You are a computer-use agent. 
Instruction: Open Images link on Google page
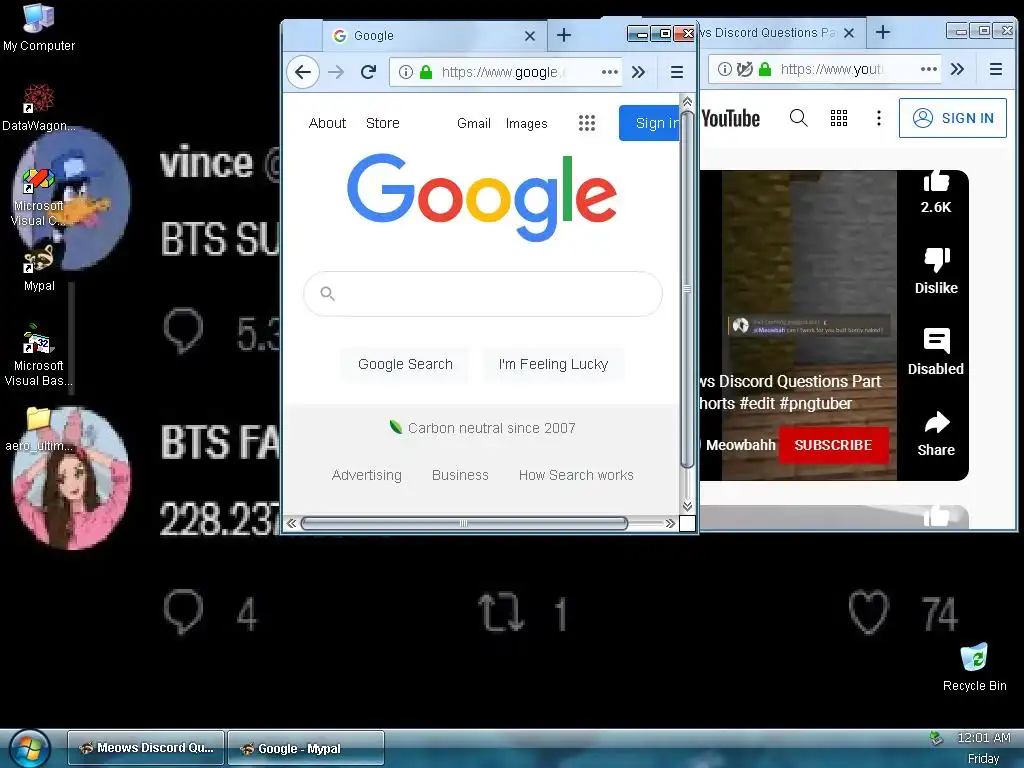pyautogui.click(x=526, y=123)
